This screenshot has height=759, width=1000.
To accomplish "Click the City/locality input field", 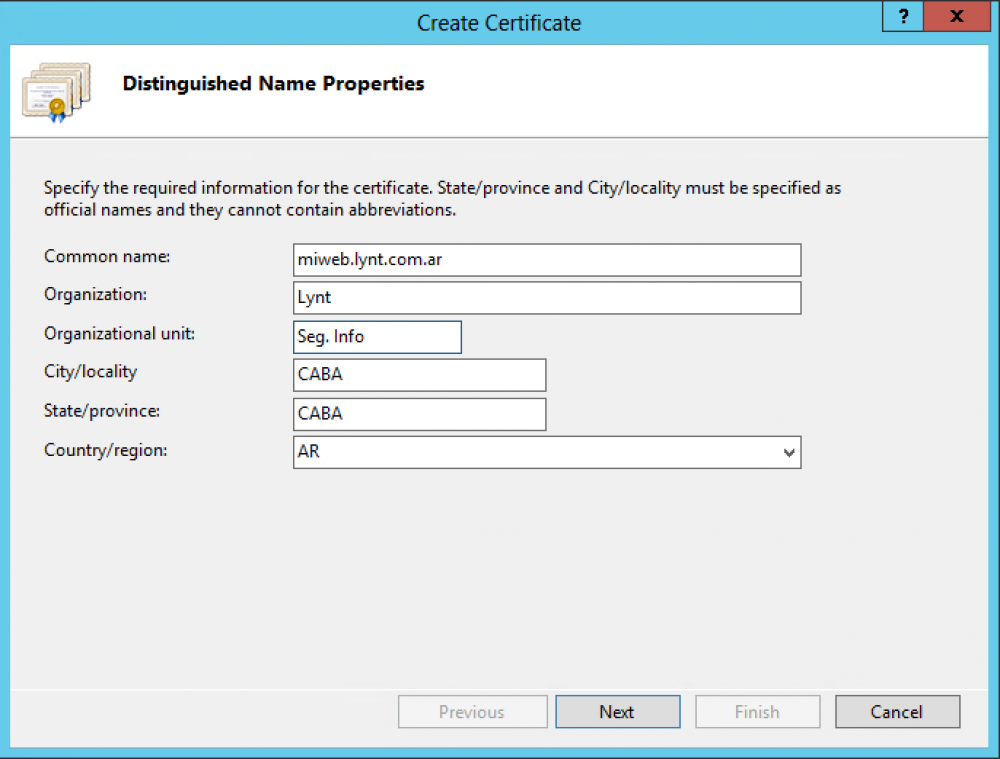I will click(x=419, y=374).
